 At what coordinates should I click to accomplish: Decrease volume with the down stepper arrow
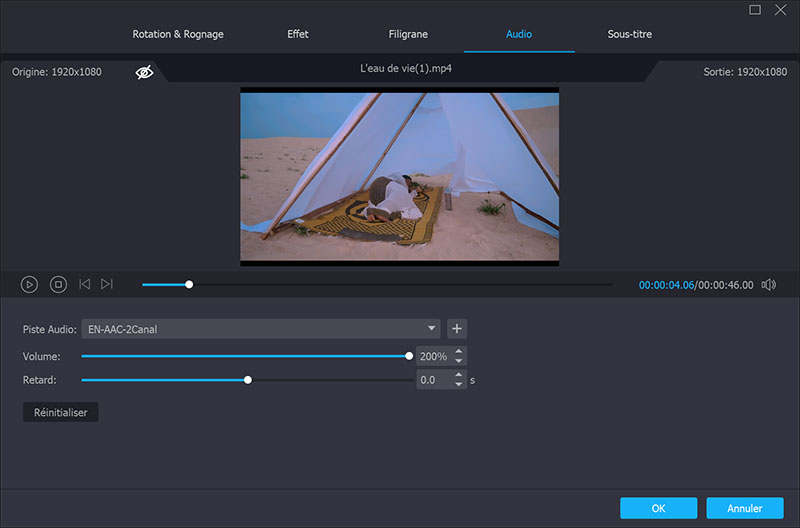pyautogui.click(x=458, y=361)
